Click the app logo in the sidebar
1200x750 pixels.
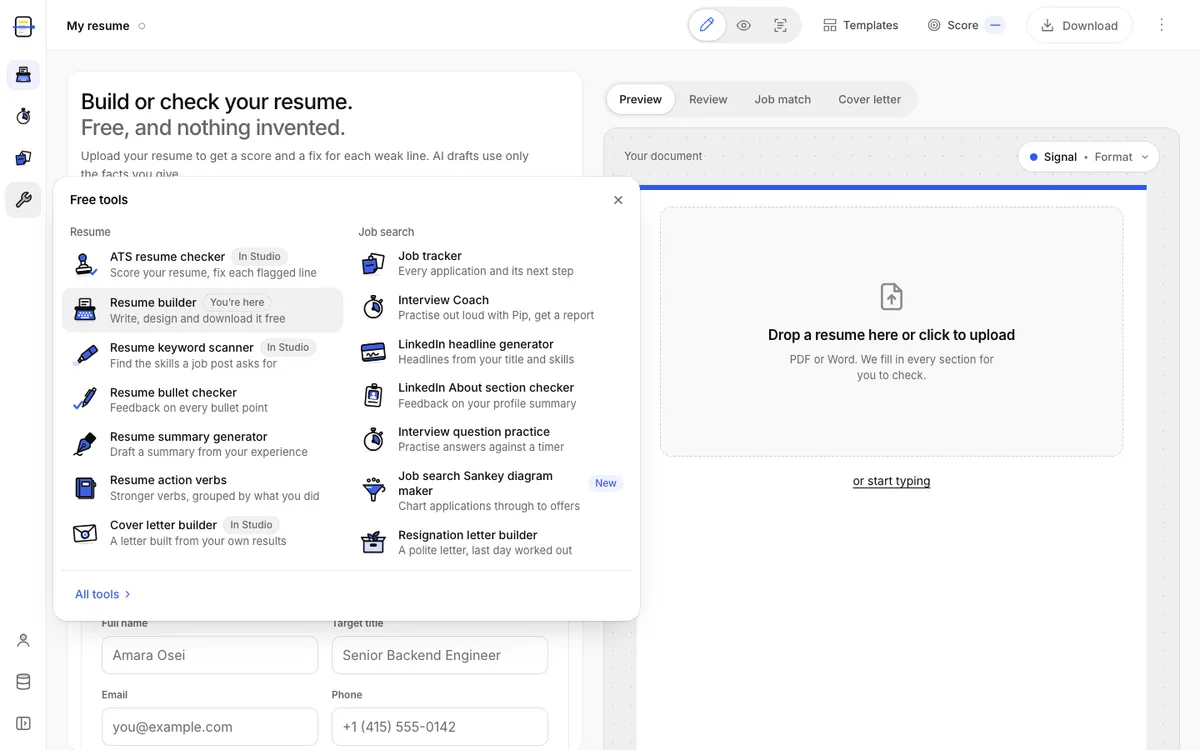[x=23, y=26]
